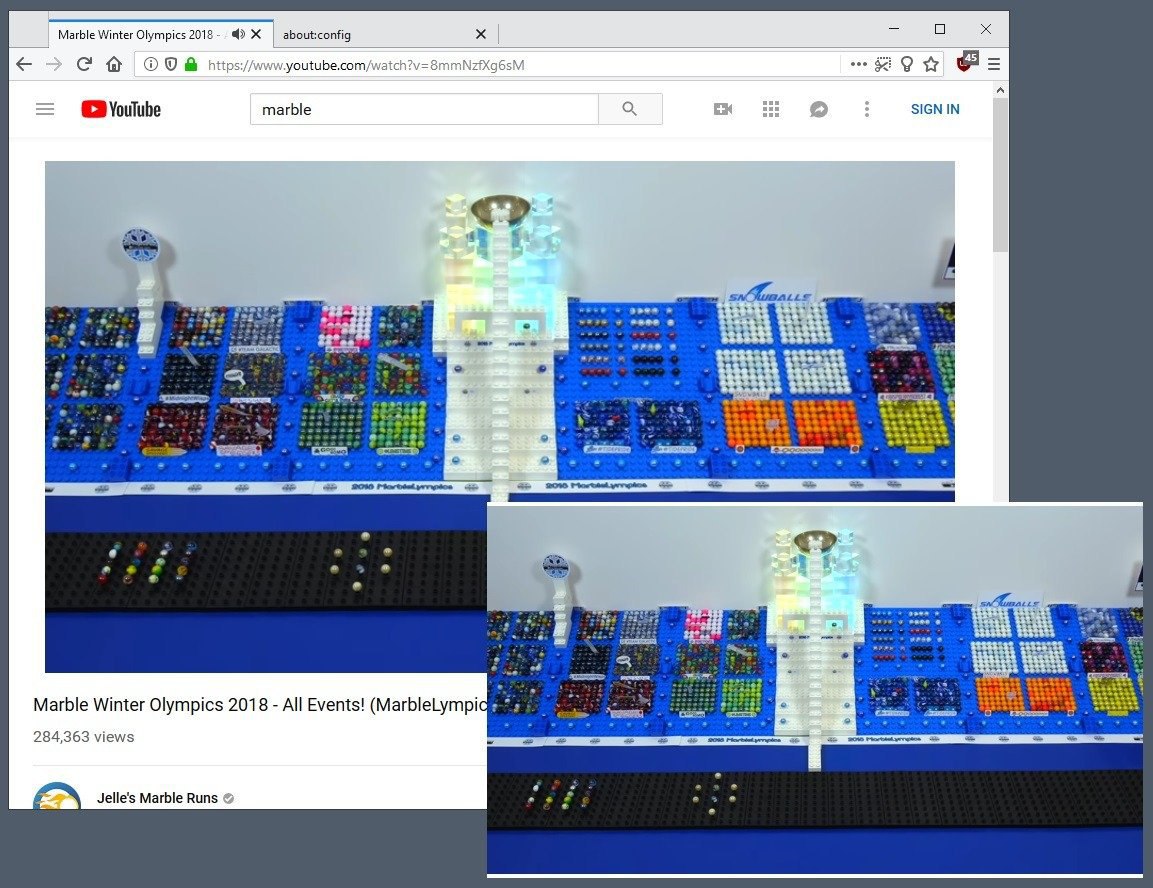1153x888 pixels.
Task: Open the YouTube messages share icon
Action: (x=818, y=110)
